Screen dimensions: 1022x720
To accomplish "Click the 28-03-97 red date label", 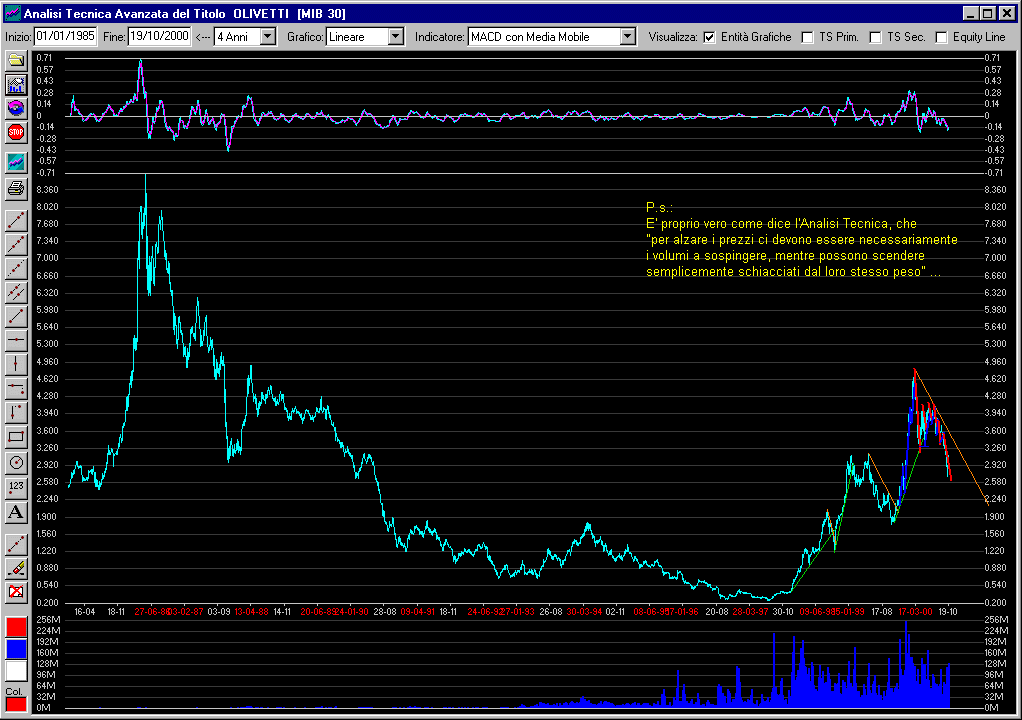I will point(750,612).
